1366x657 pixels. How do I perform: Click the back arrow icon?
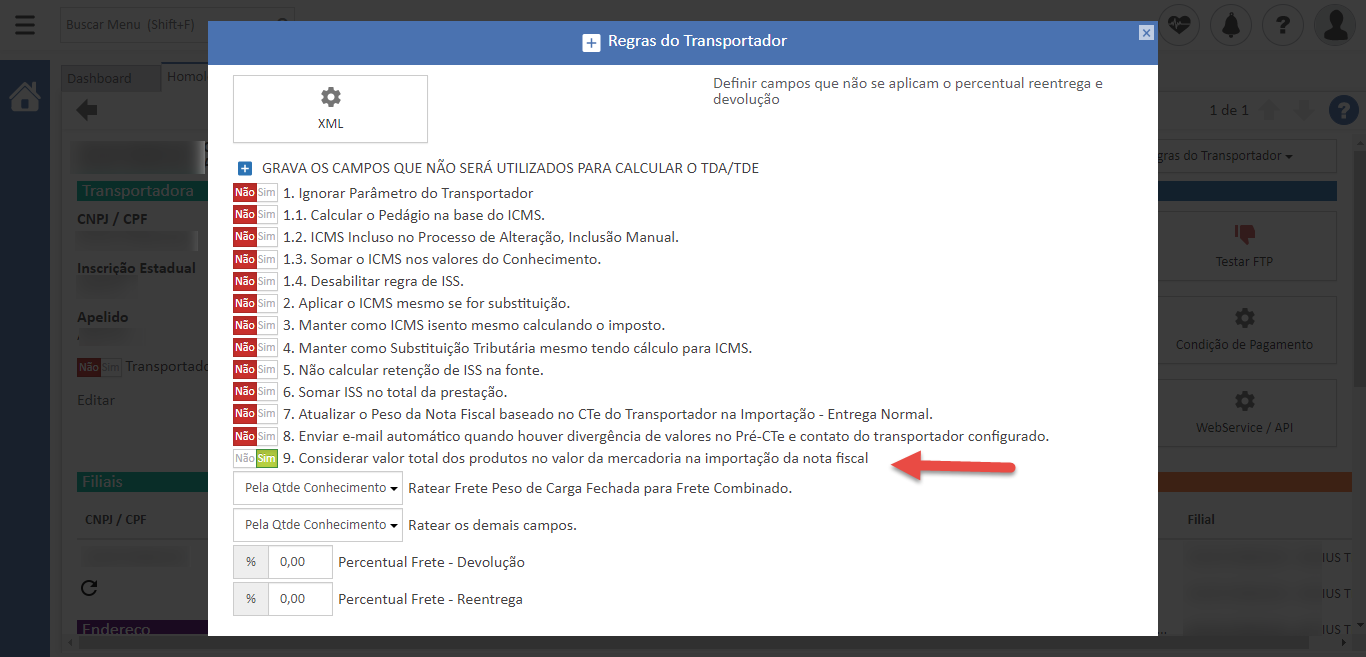click(x=88, y=110)
